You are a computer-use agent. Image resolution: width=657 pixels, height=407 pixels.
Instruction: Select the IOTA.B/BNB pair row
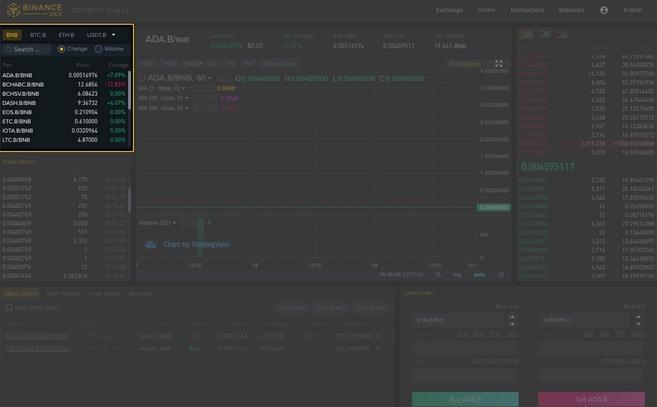click(65, 130)
